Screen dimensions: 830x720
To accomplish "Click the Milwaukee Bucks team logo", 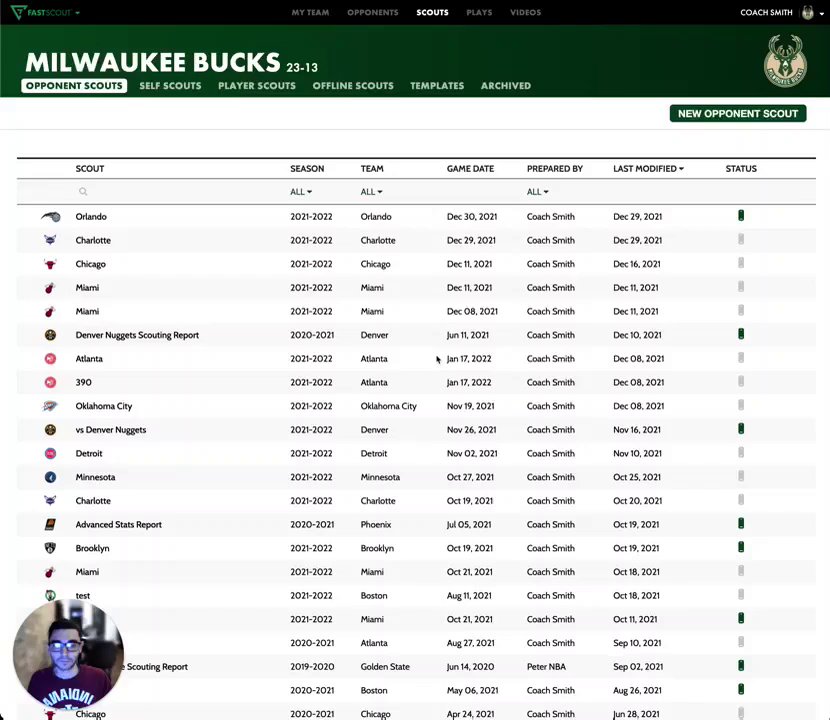I will click(785, 61).
